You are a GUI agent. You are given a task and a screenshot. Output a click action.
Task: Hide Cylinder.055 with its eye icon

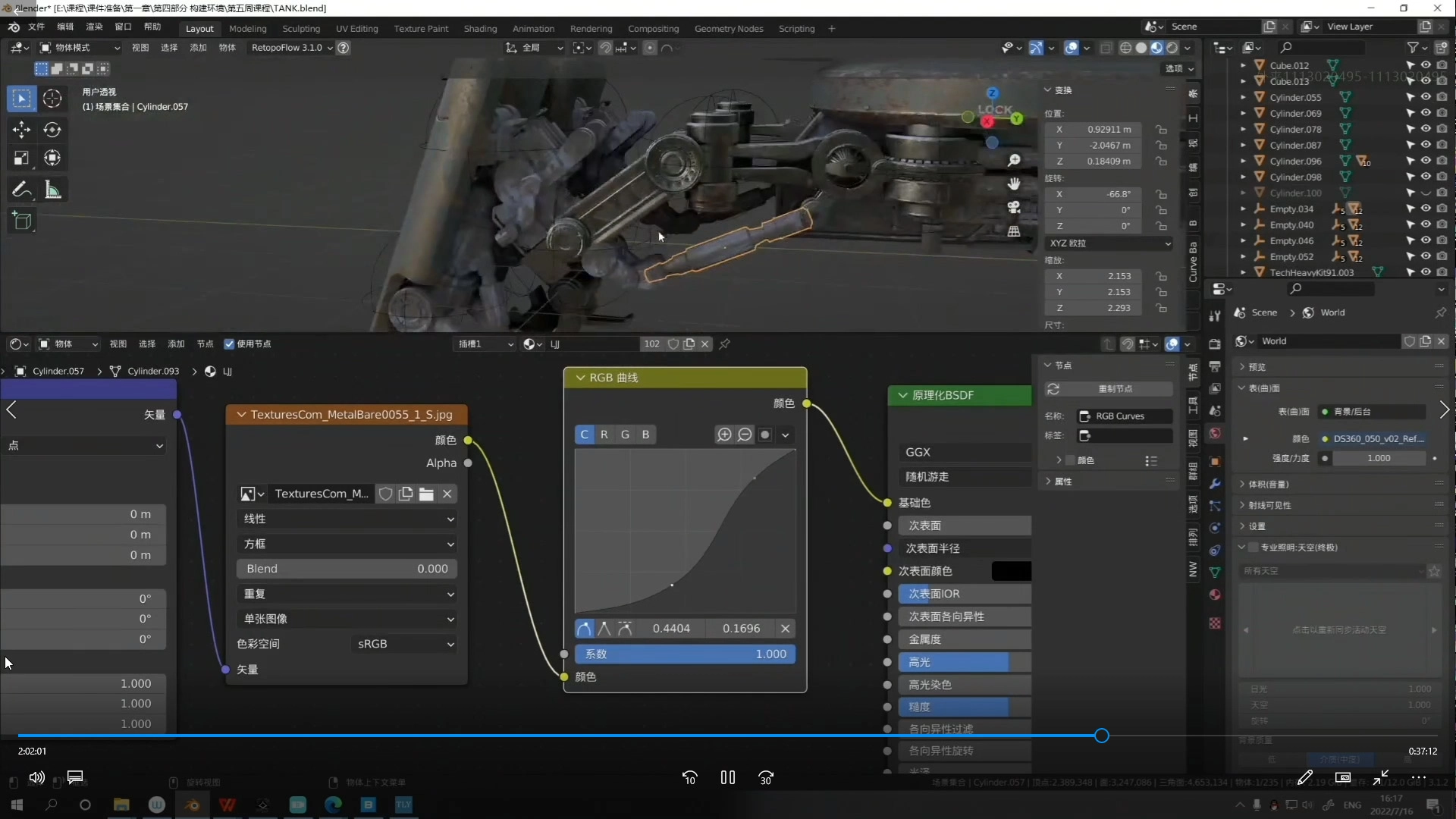[x=1426, y=97]
